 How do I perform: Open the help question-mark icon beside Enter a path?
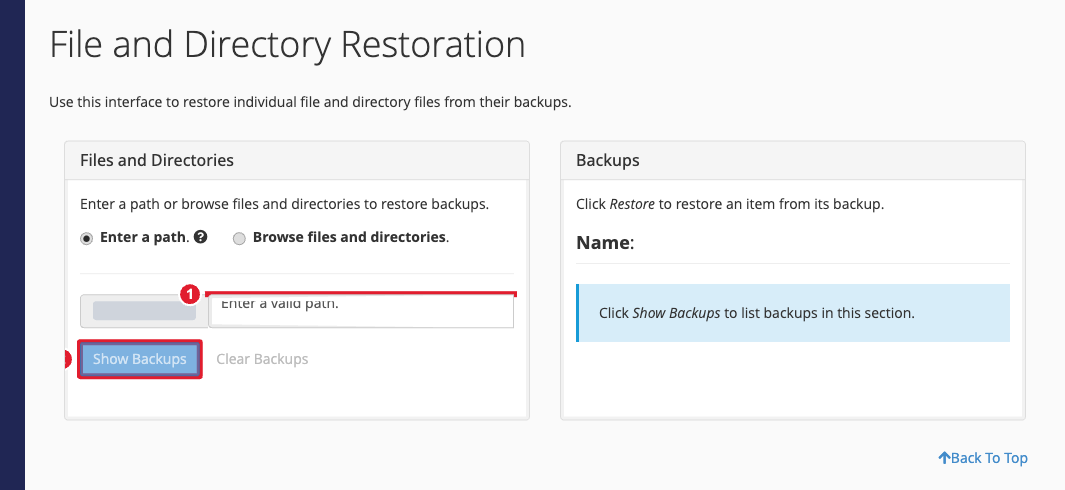pyautogui.click(x=200, y=237)
